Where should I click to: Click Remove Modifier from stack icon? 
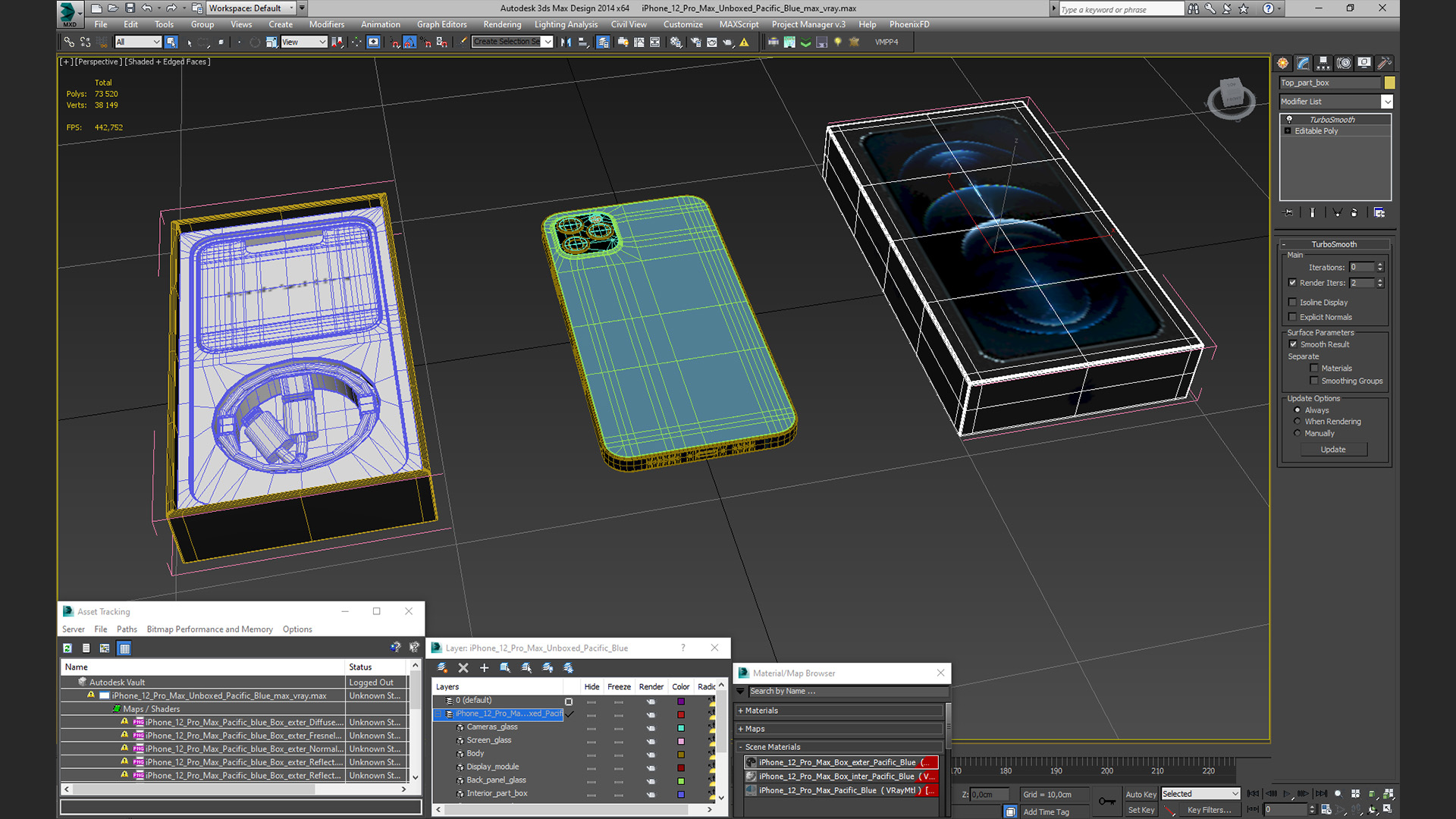click(1354, 212)
